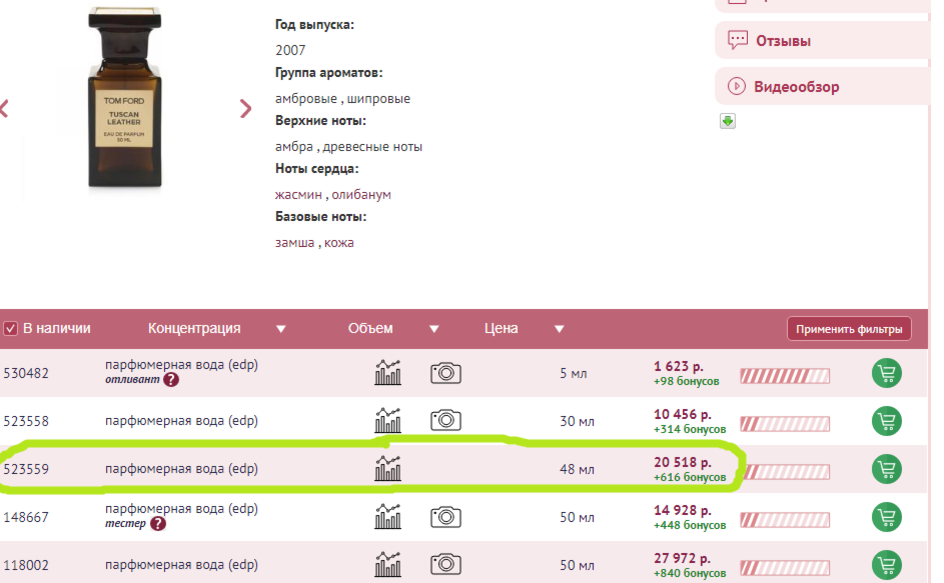944x583 pixels.
Task: Add the 30 мл item 523558 to cart
Action: click(887, 421)
